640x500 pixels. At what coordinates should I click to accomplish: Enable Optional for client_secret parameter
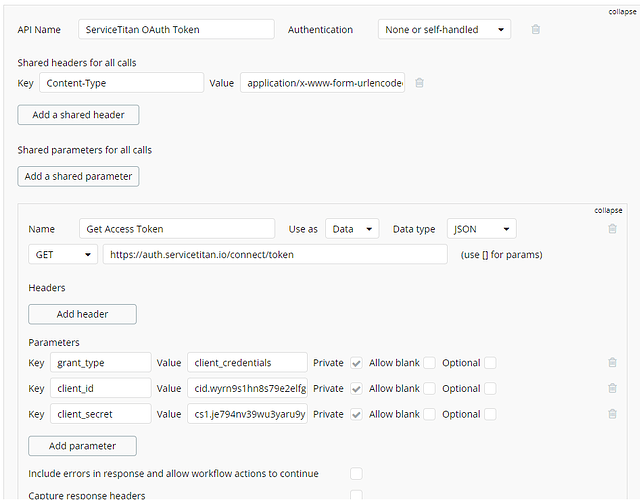tap(490, 414)
